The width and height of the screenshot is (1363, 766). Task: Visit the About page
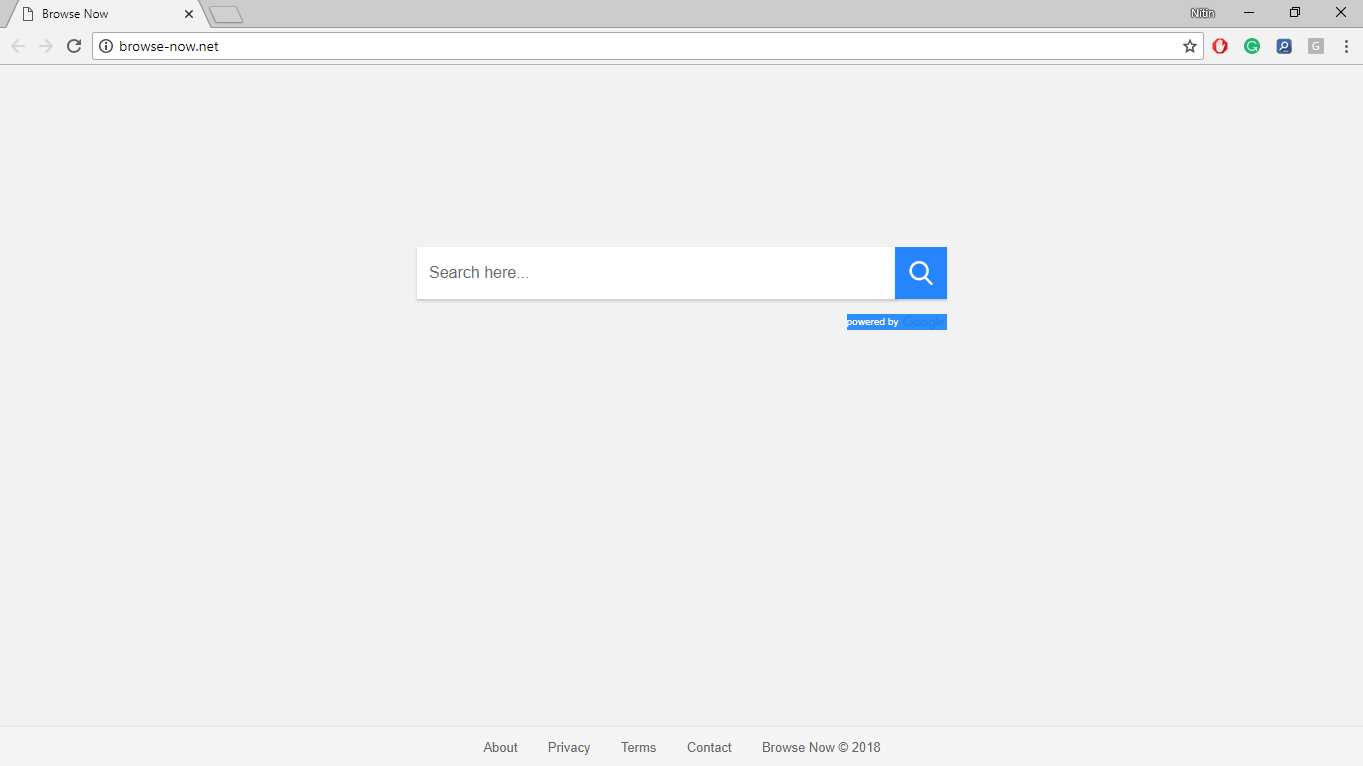tap(500, 747)
